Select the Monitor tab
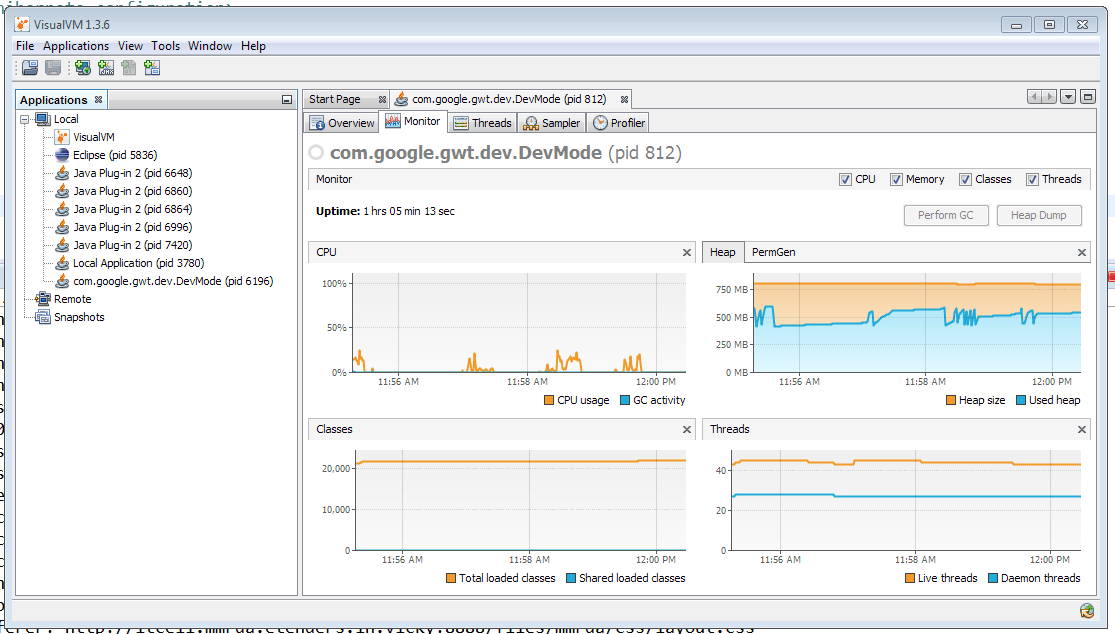 coord(413,122)
